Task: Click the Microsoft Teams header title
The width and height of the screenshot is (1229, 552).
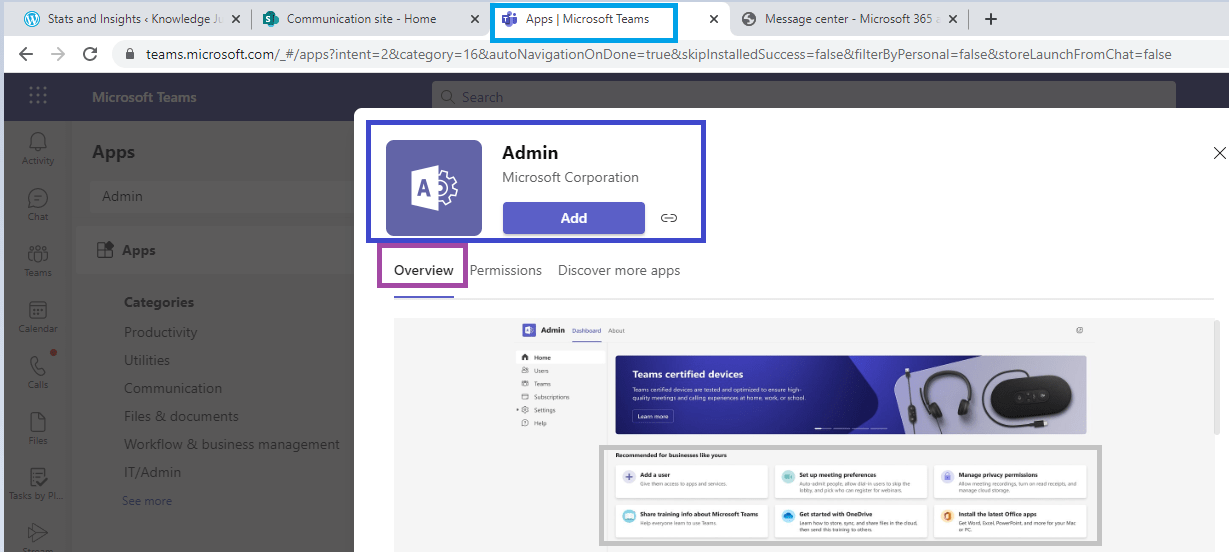Action: coord(144,97)
